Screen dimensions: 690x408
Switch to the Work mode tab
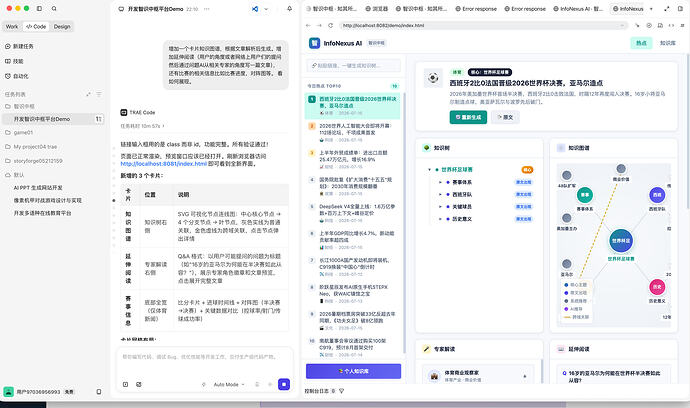[12, 26]
